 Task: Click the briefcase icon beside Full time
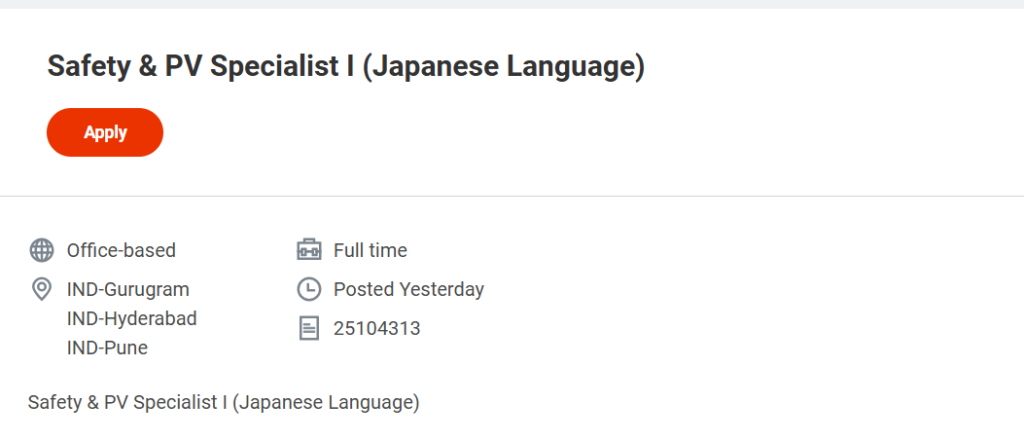(x=309, y=250)
